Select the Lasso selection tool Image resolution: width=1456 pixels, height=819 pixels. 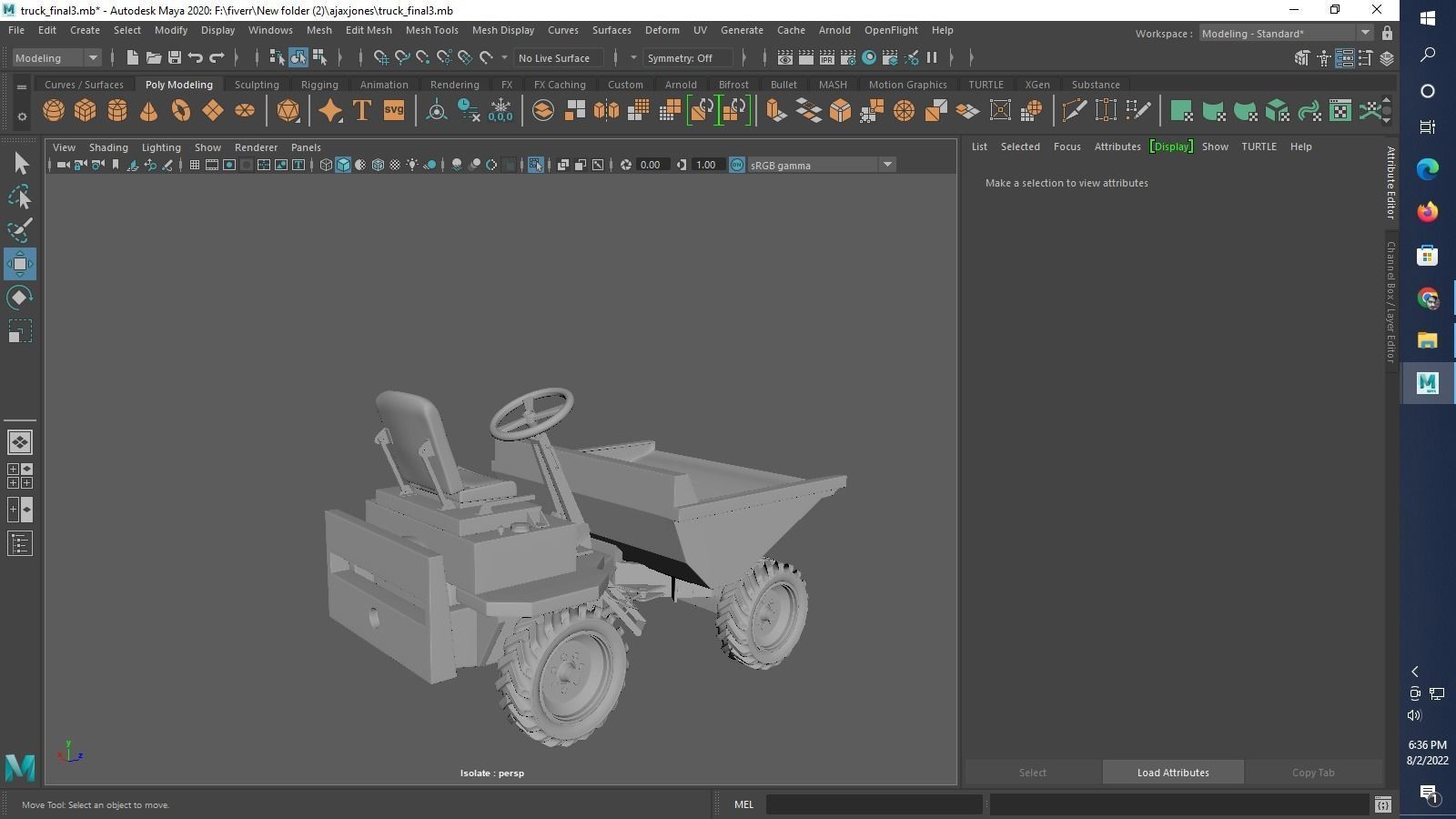[20, 197]
